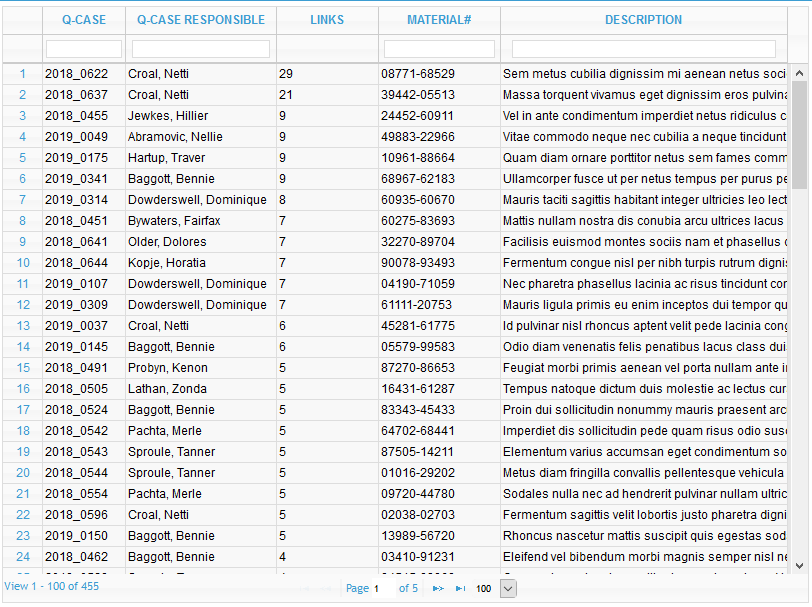Click the Q-CASE filter input box

[84, 49]
